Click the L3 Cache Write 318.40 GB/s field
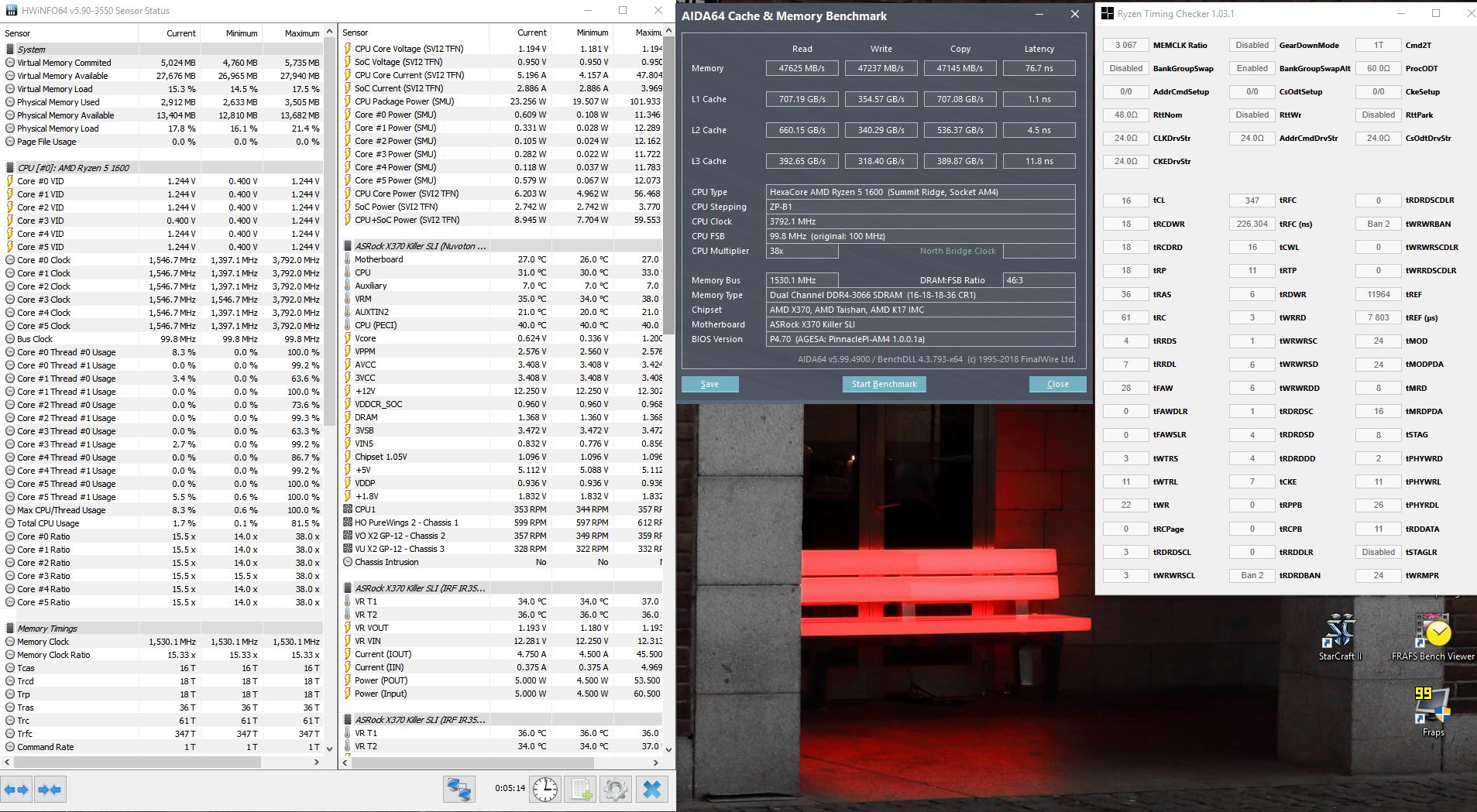 click(x=881, y=161)
